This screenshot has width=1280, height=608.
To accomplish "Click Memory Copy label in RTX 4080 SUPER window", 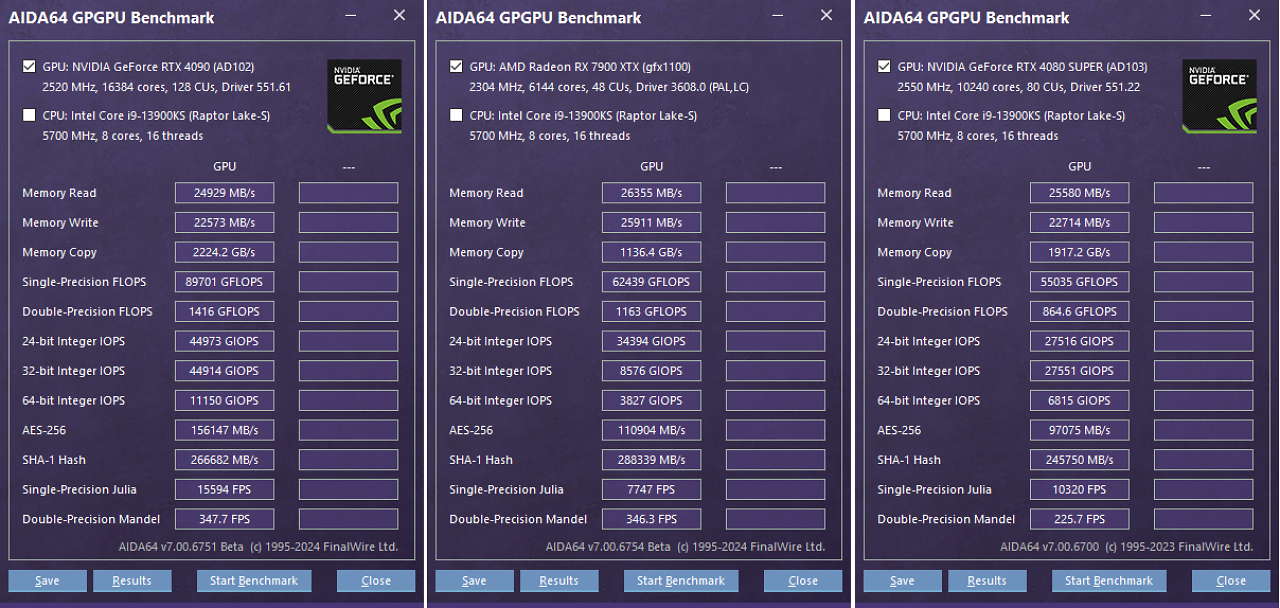I will point(914,252).
